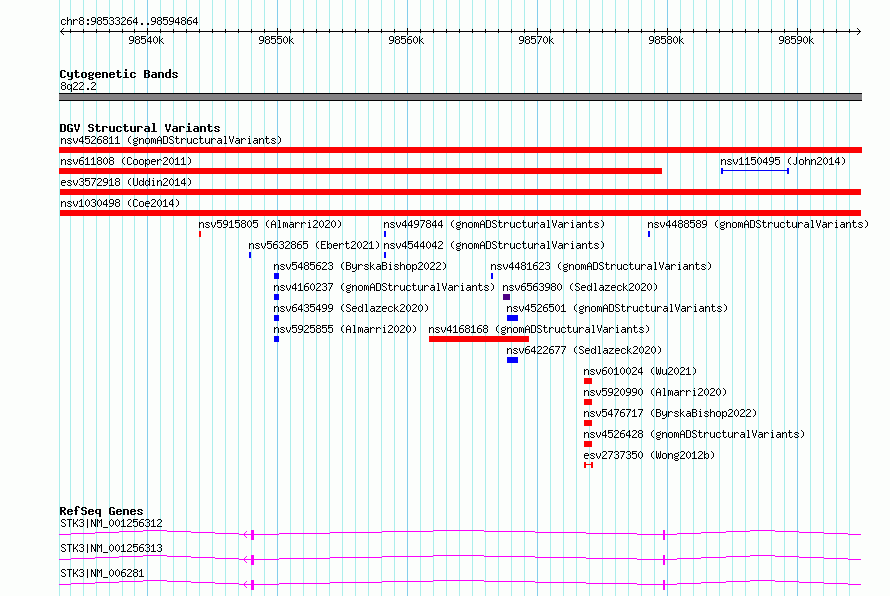The width and height of the screenshot is (890, 596).
Task: Click the red bar under nsv611808
Action: [360, 171]
